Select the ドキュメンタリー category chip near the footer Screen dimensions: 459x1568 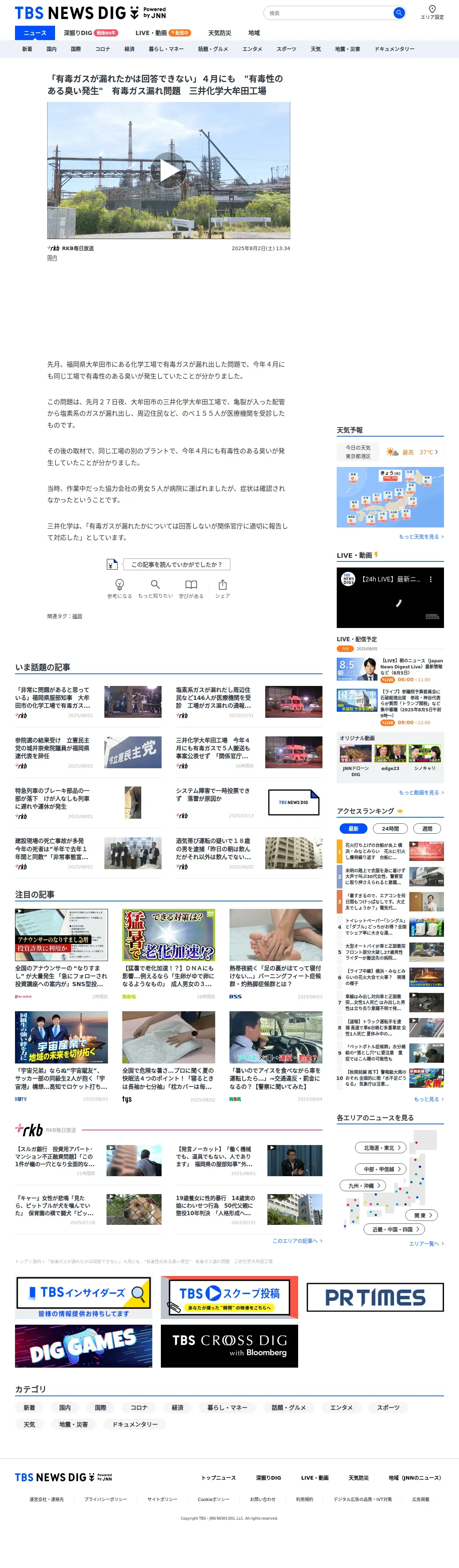(x=134, y=1425)
